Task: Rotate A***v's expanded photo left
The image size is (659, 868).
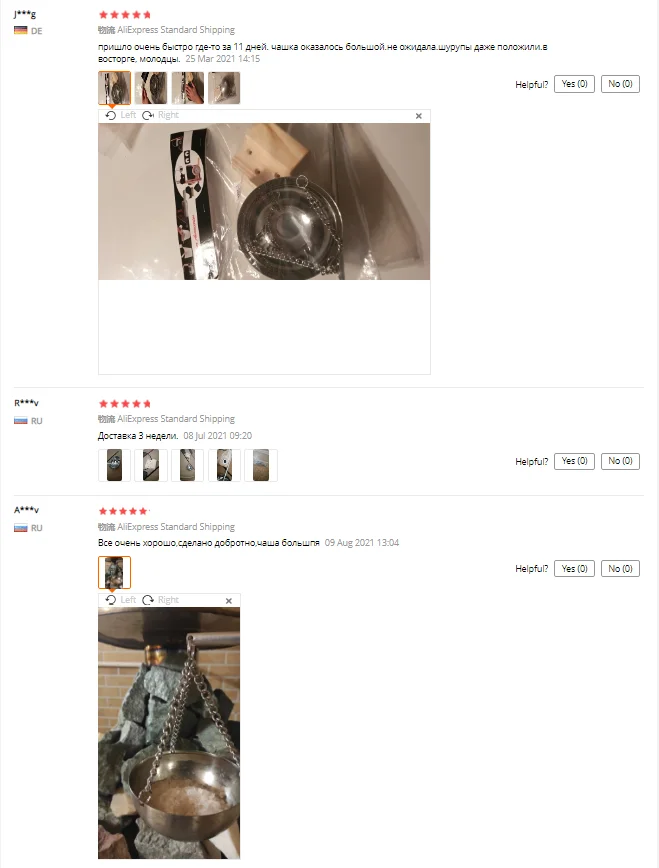Action: 120,600
